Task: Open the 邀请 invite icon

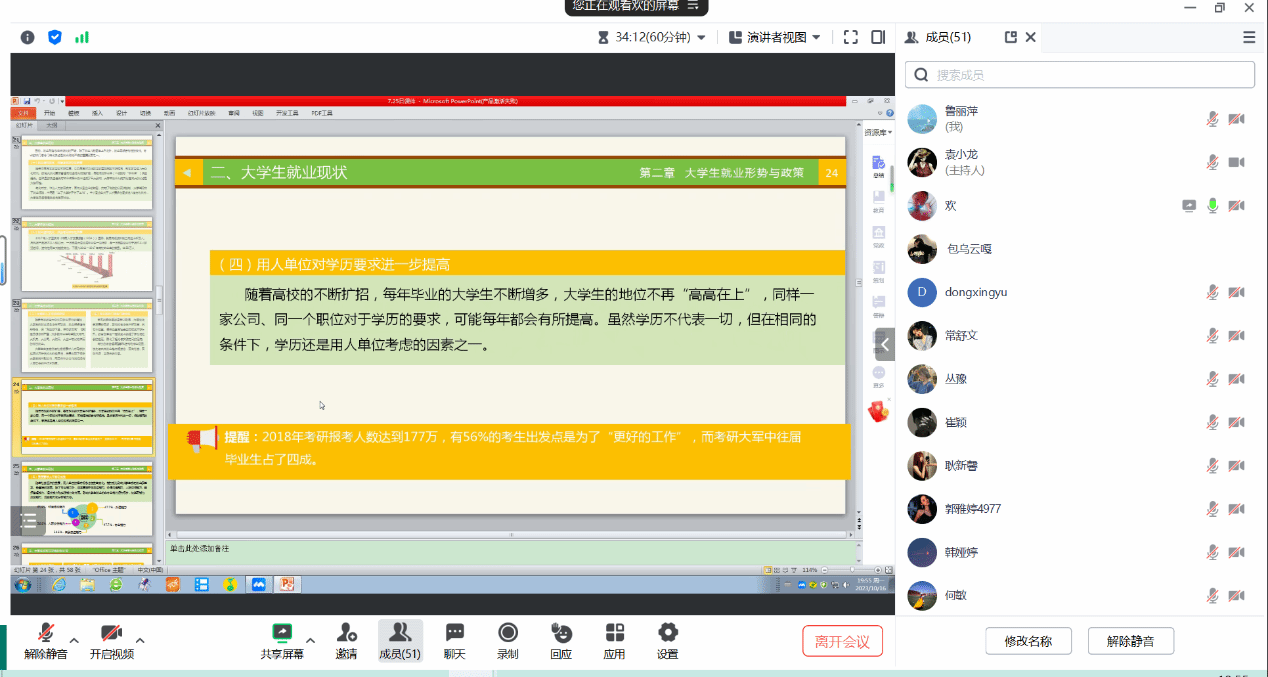Action: [346, 633]
